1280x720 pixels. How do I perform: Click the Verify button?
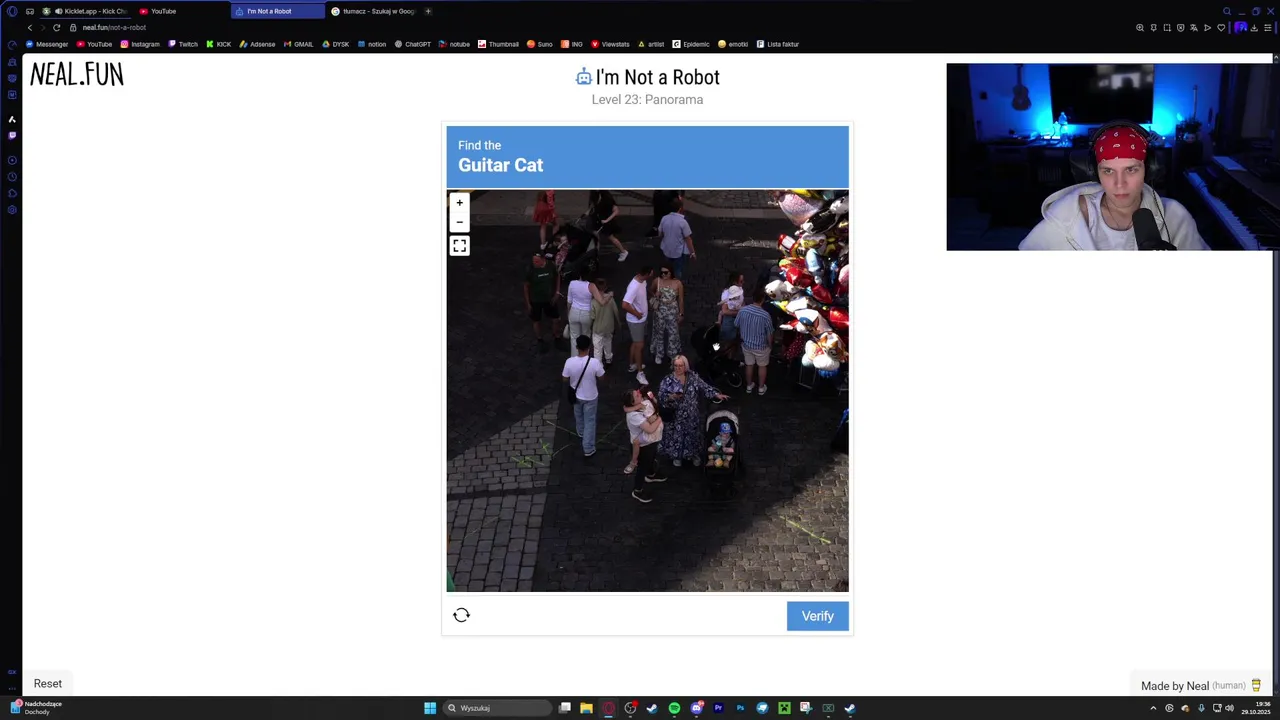click(817, 616)
